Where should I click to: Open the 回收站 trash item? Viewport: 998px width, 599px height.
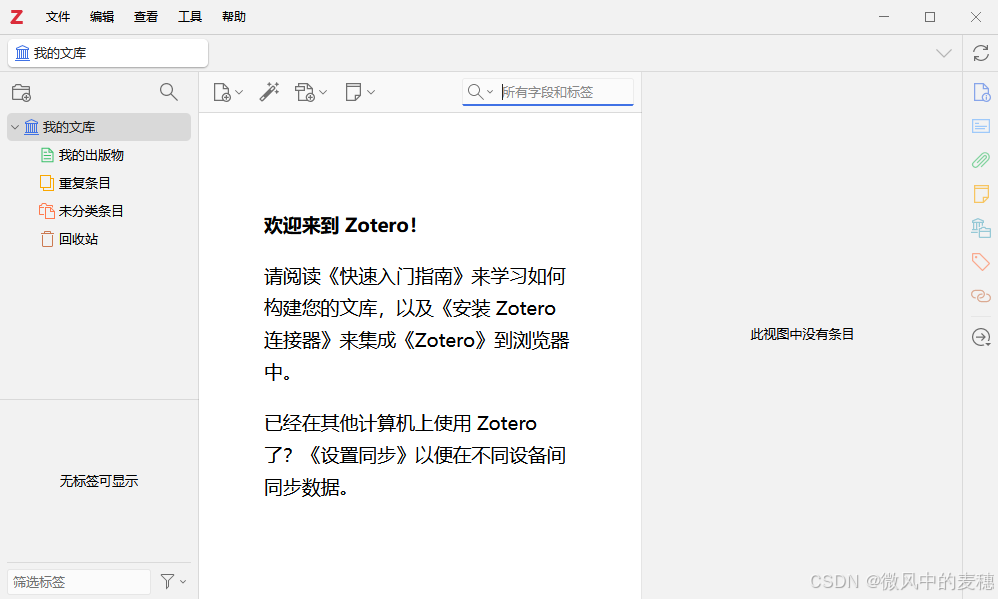coord(78,239)
